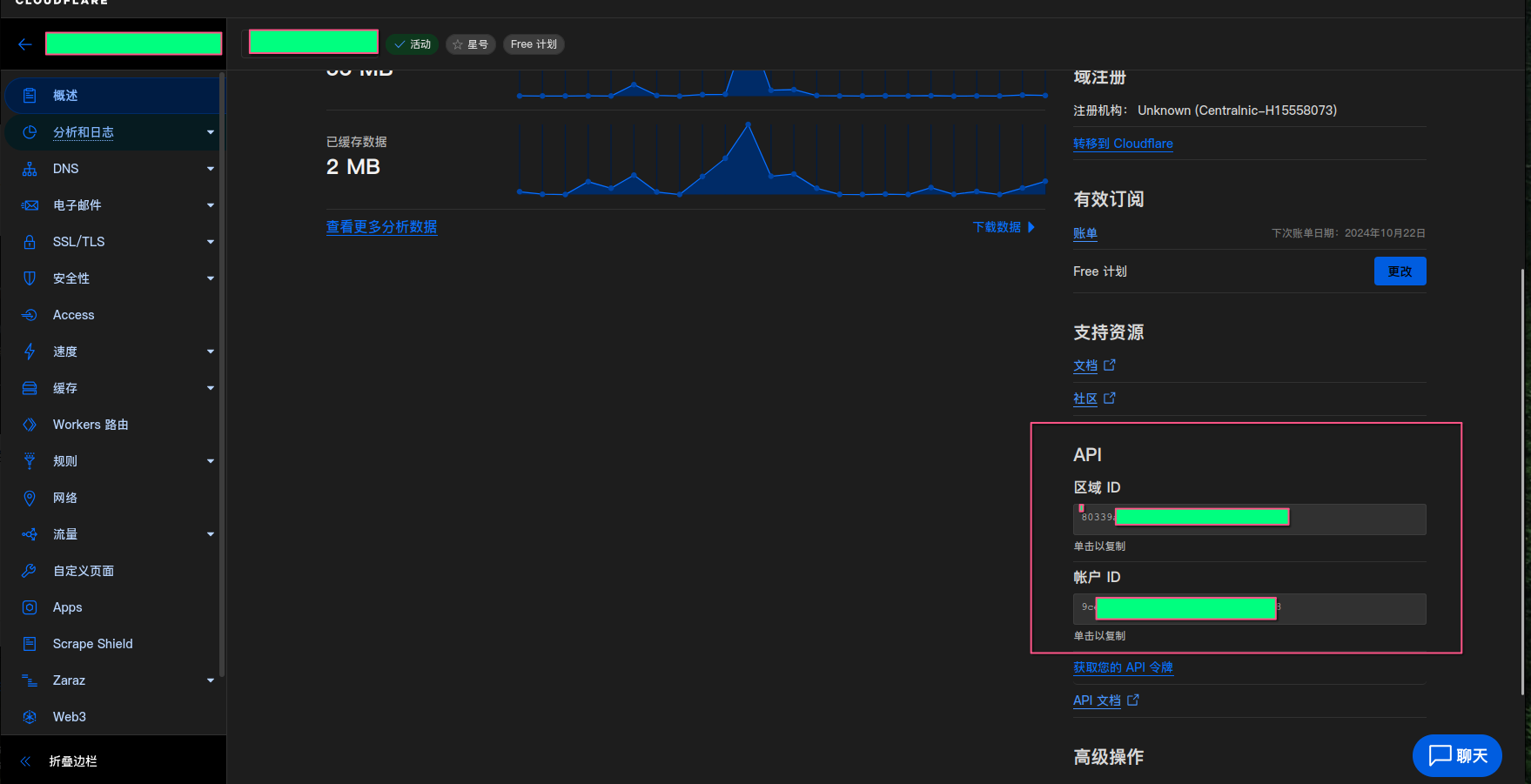
Task: Expand the 缓存 dropdown arrow
Action: pos(211,388)
